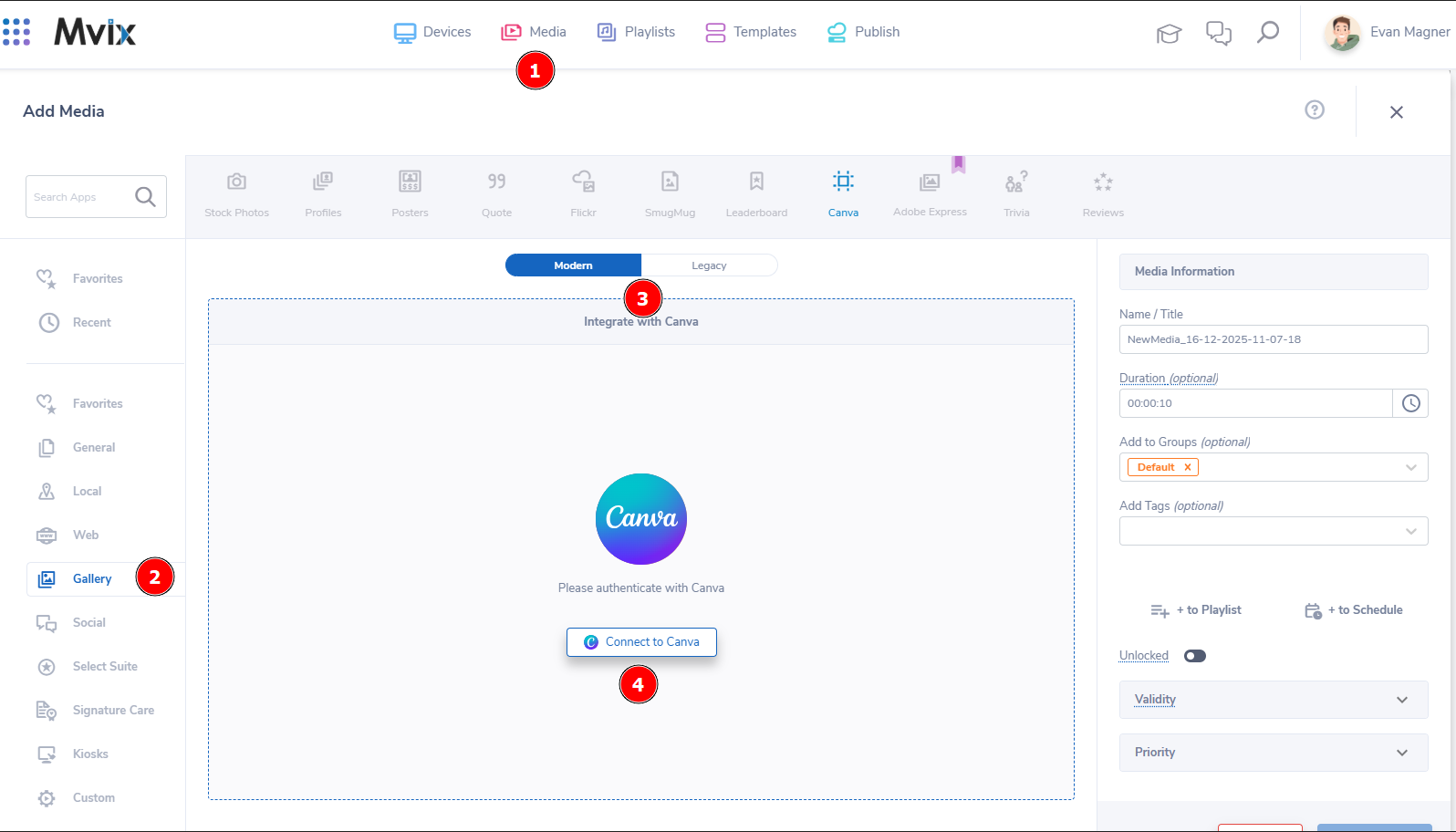Image resolution: width=1456 pixels, height=832 pixels.
Task: Click + to Playlist
Action: tap(1196, 610)
